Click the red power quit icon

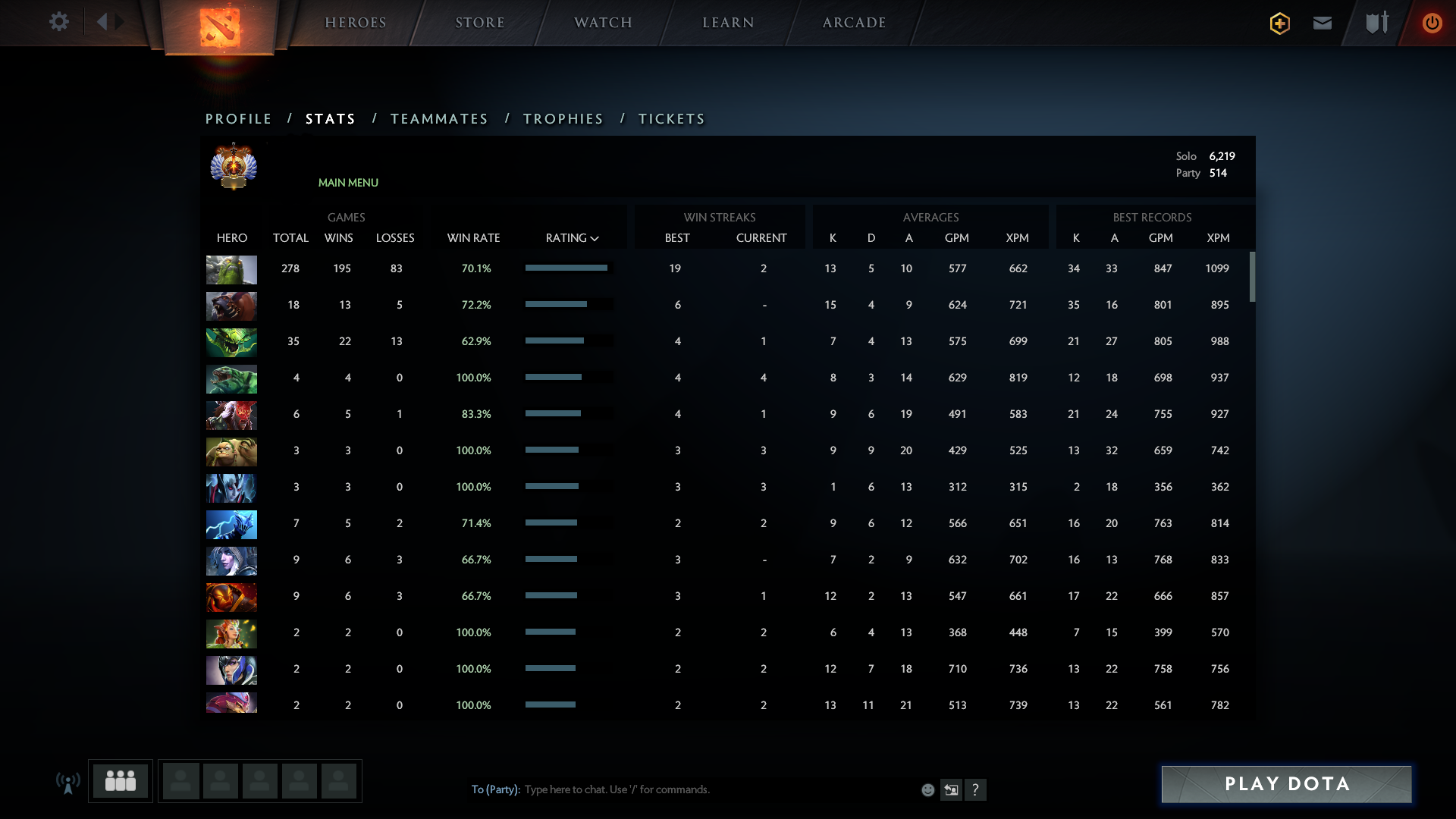1432,23
